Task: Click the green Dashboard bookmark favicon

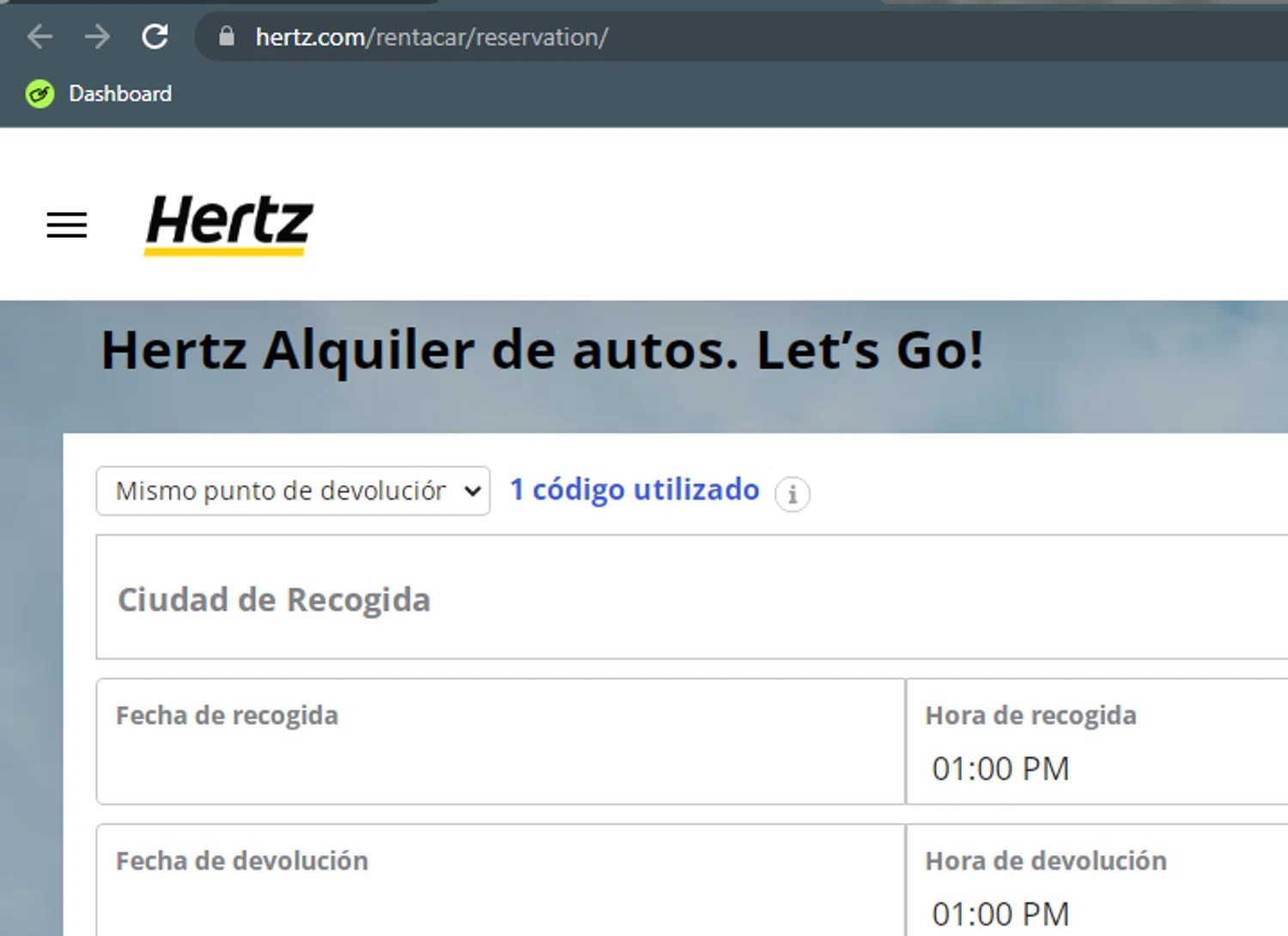Action: point(39,94)
